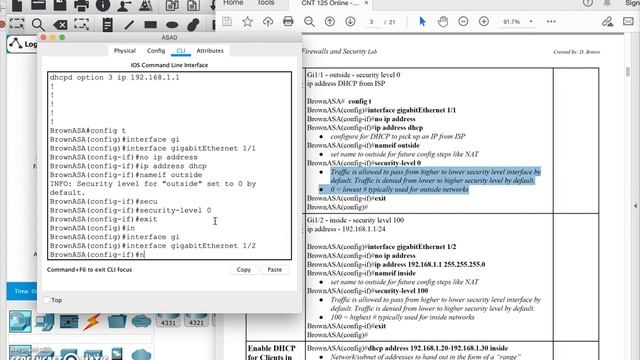Activate the PDF hand pan tool
Screen dimensions: 640x360
[x=443, y=21]
